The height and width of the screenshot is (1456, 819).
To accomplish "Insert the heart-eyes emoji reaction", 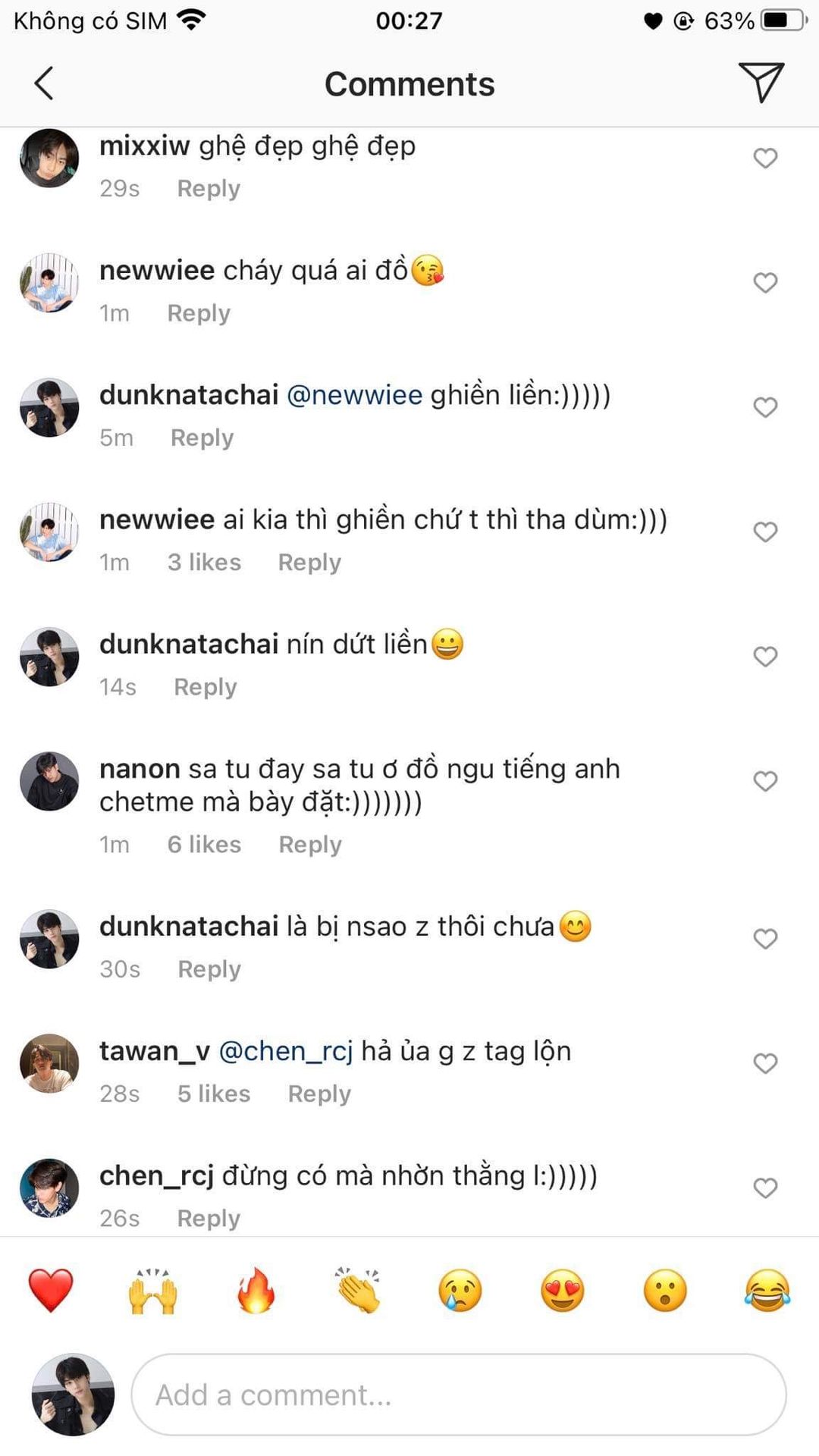I will pos(563,1290).
